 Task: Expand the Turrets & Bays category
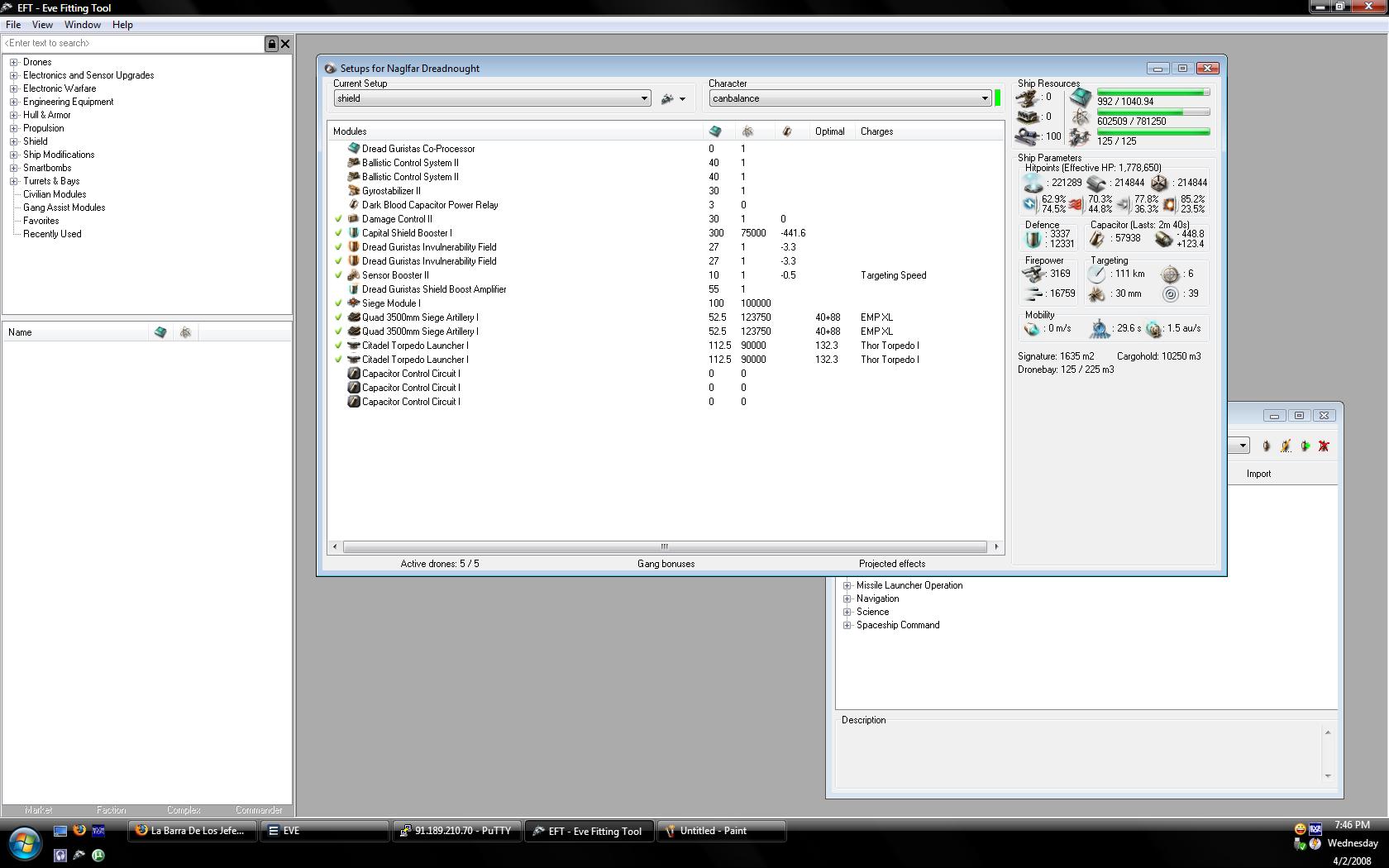pos(14,181)
